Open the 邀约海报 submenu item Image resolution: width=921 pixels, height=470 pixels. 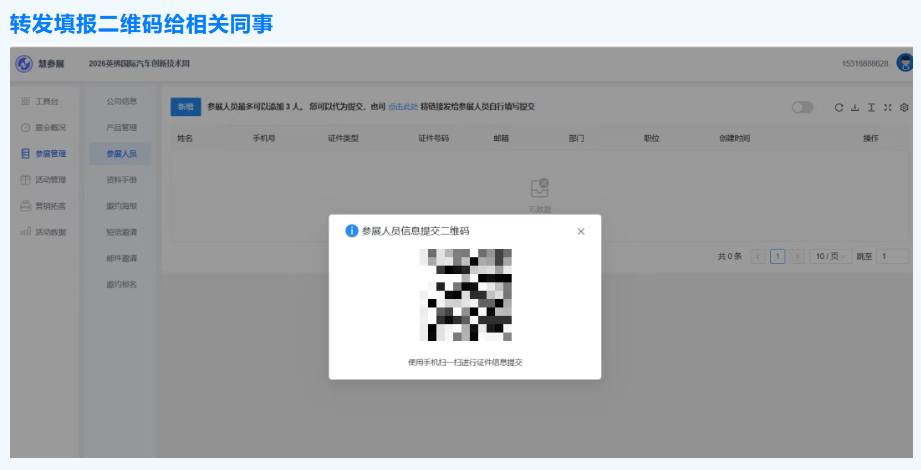click(122, 206)
